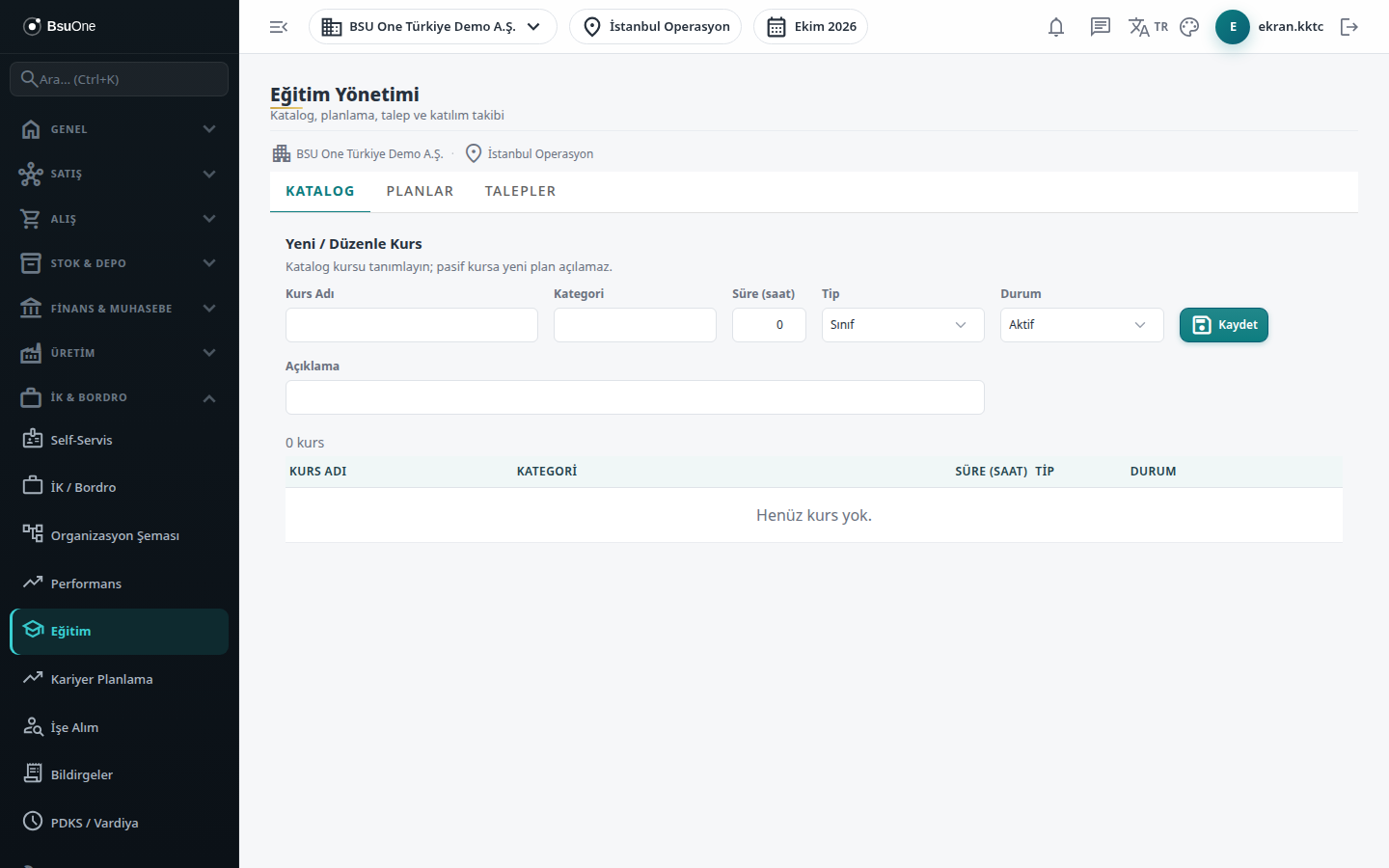Image resolution: width=1389 pixels, height=868 pixels.
Task: Open Organizasyon Şeması sidebar item
Action: [x=120, y=535]
